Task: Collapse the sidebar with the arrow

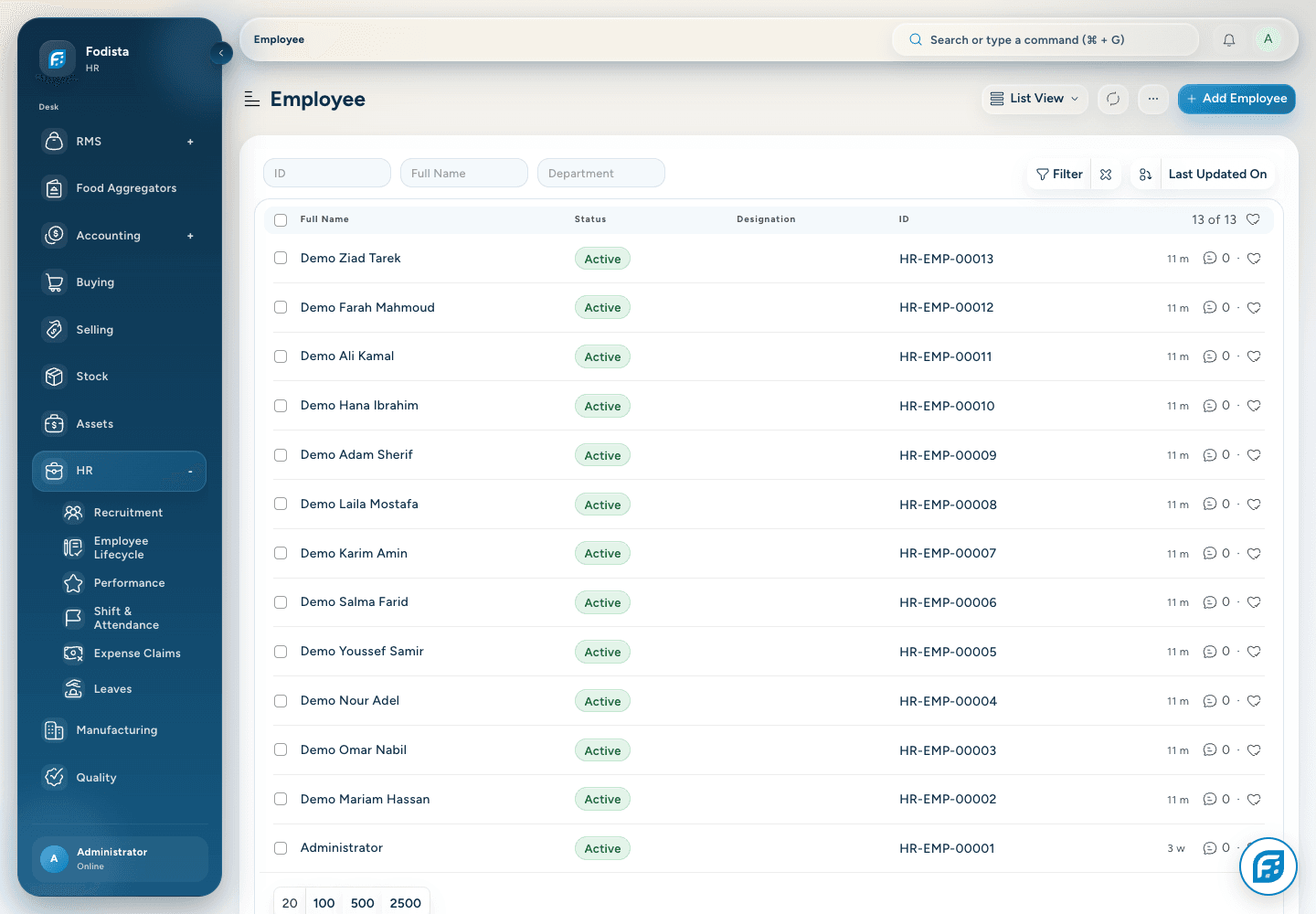Action: pos(221,53)
